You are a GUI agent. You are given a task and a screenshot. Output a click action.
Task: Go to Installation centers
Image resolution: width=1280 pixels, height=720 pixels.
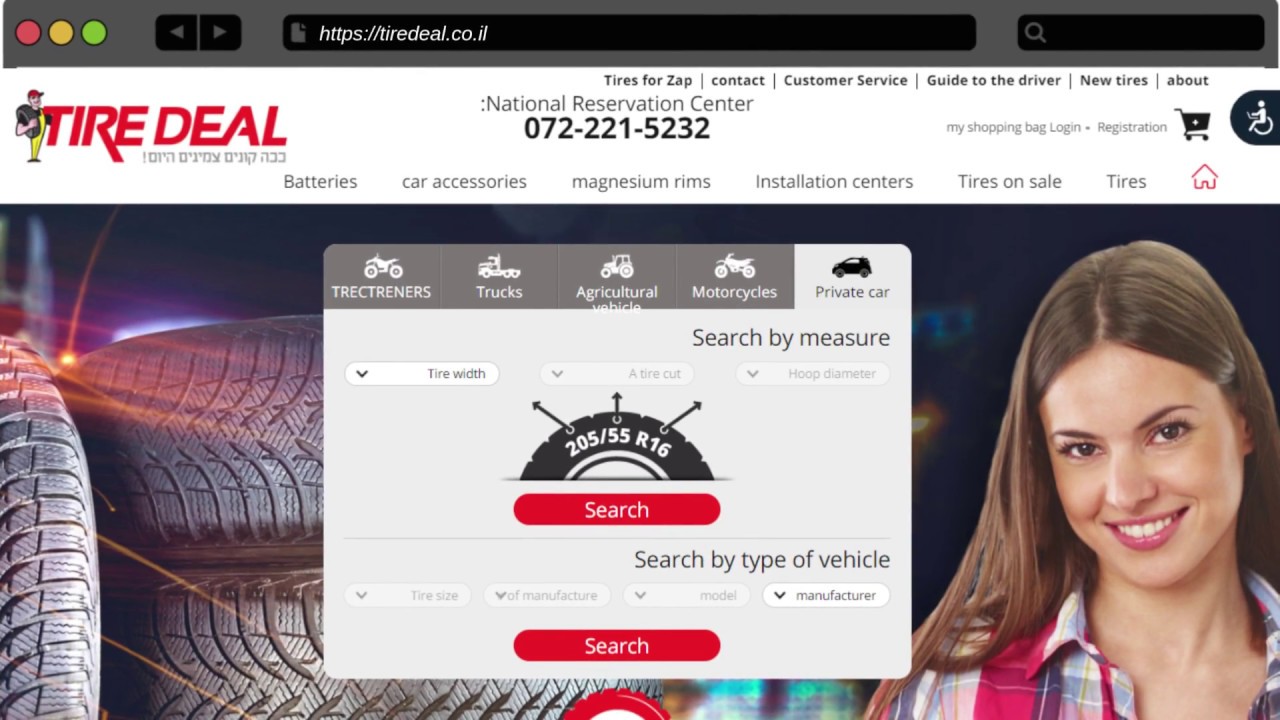click(x=834, y=181)
